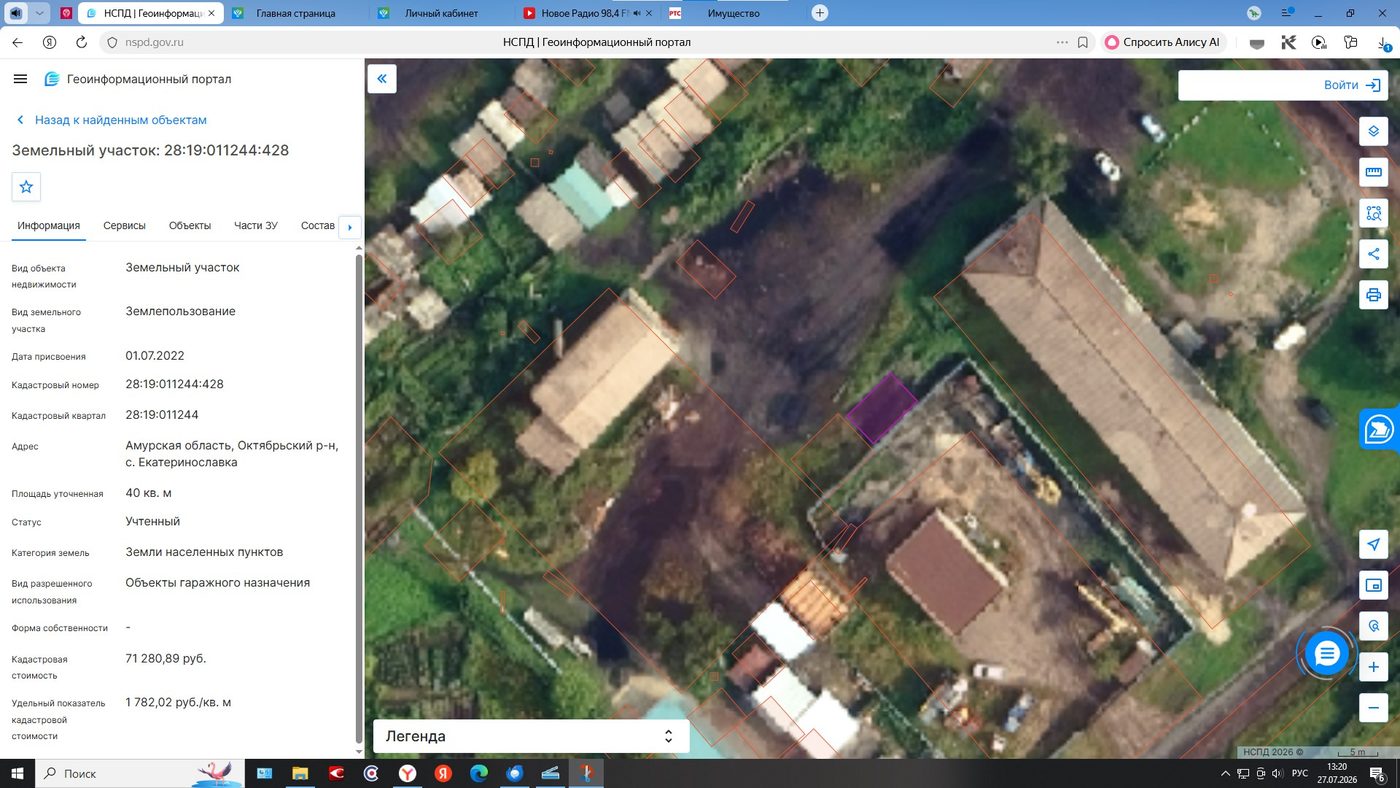Activate the ruler measurement tool

(x=1373, y=172)
